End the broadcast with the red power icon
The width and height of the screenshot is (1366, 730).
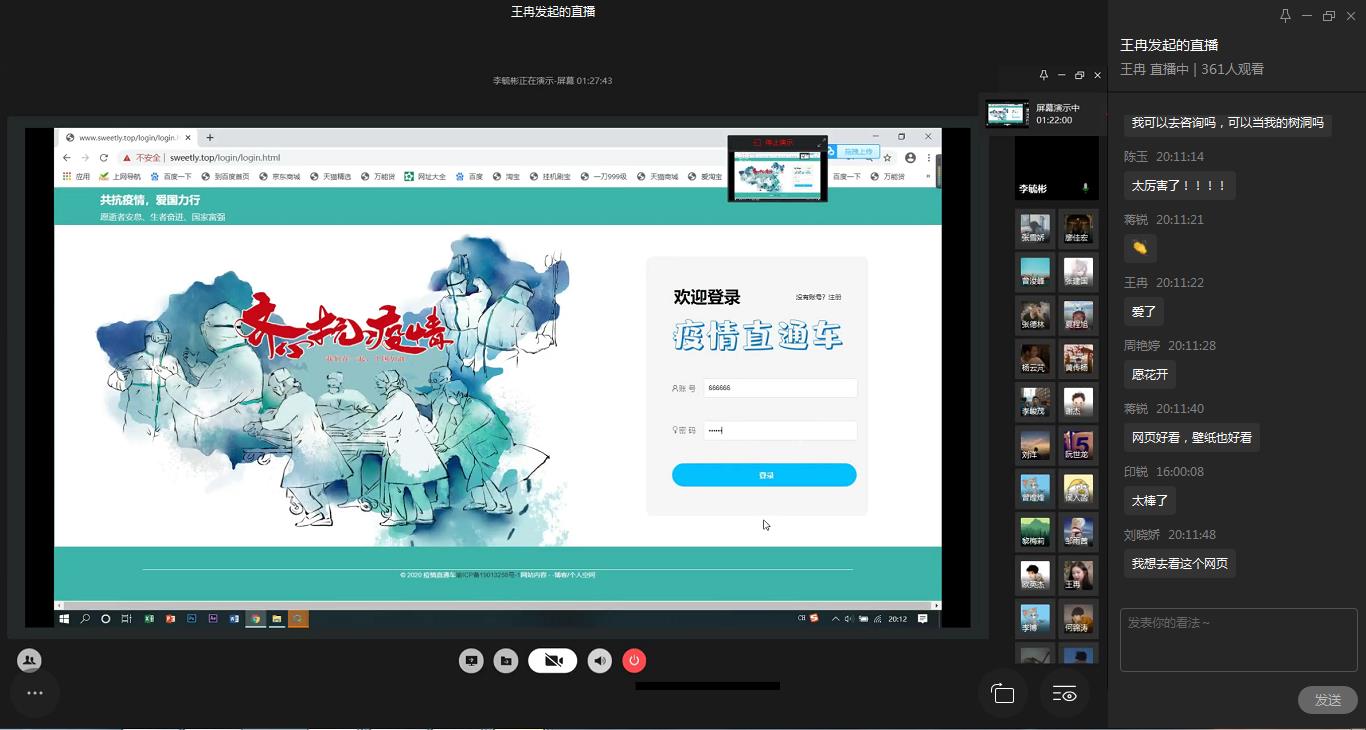tap(634, 660)
